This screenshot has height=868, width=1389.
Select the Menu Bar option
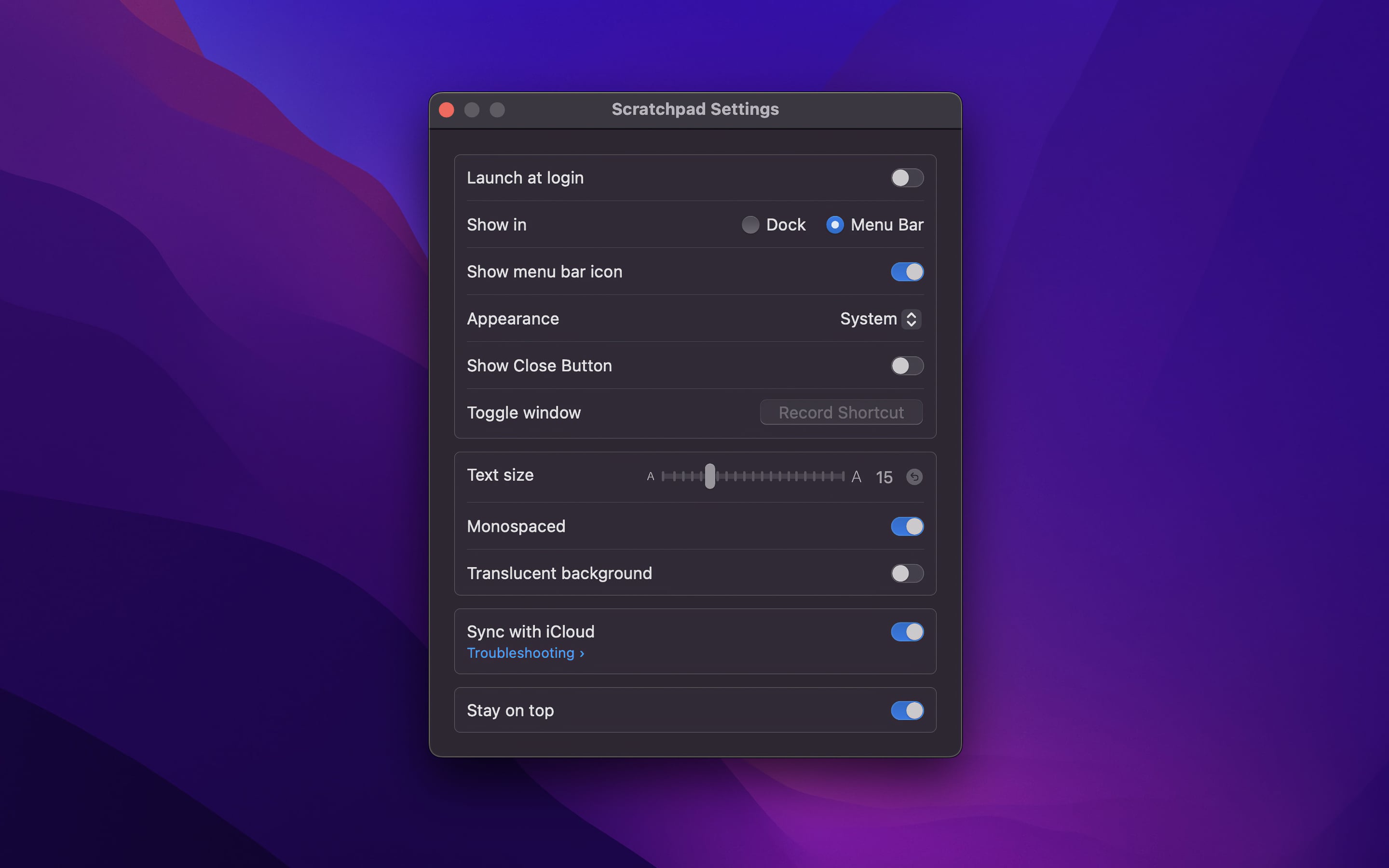tap(836, 225)
